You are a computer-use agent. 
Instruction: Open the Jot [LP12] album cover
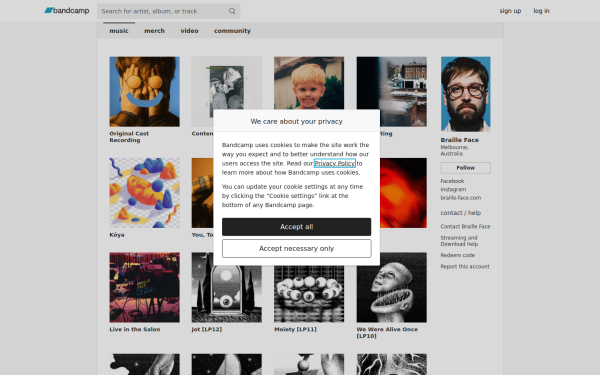227,294
